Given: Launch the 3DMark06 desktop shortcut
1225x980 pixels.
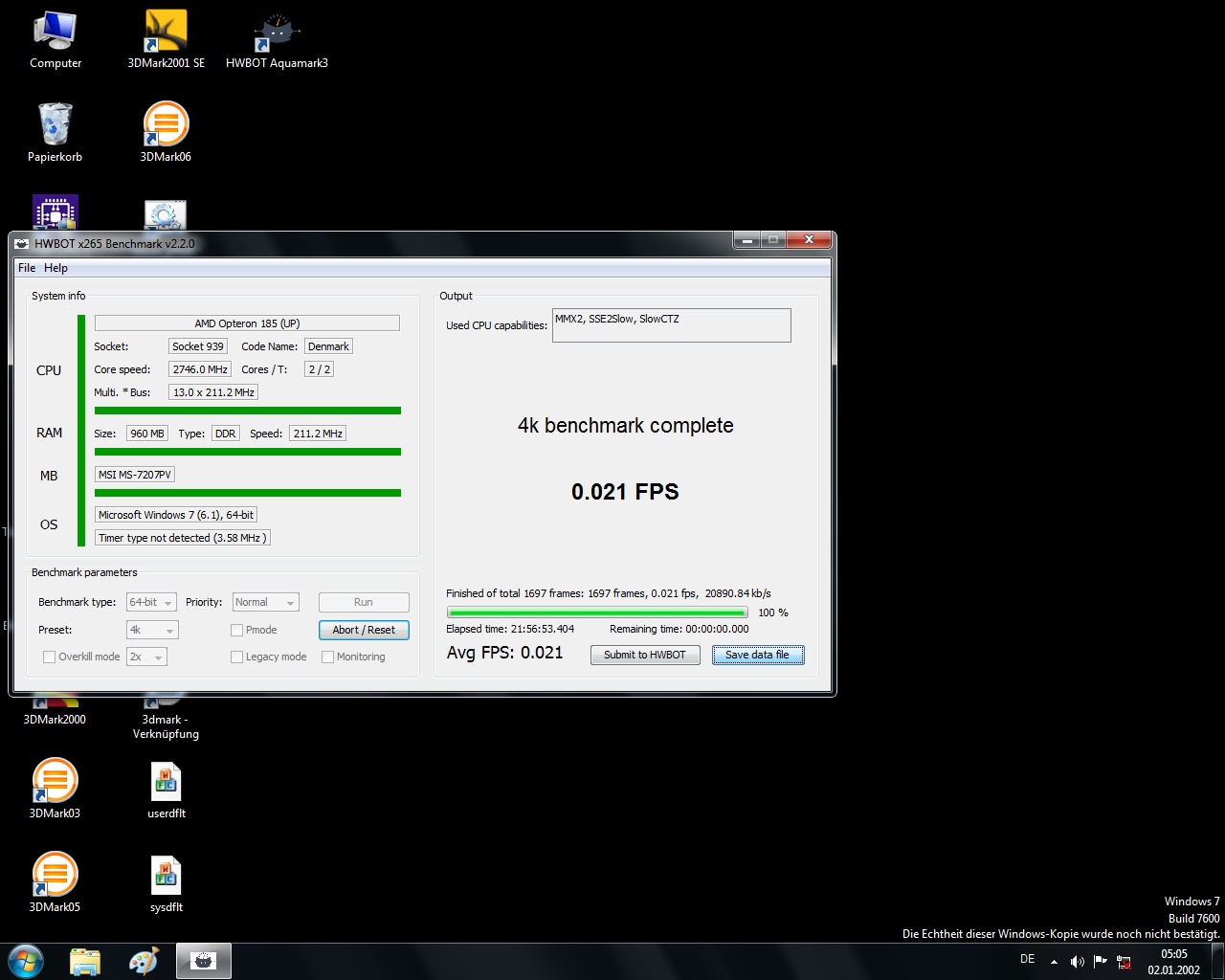Looking at the screenshot, I should 166,133.
